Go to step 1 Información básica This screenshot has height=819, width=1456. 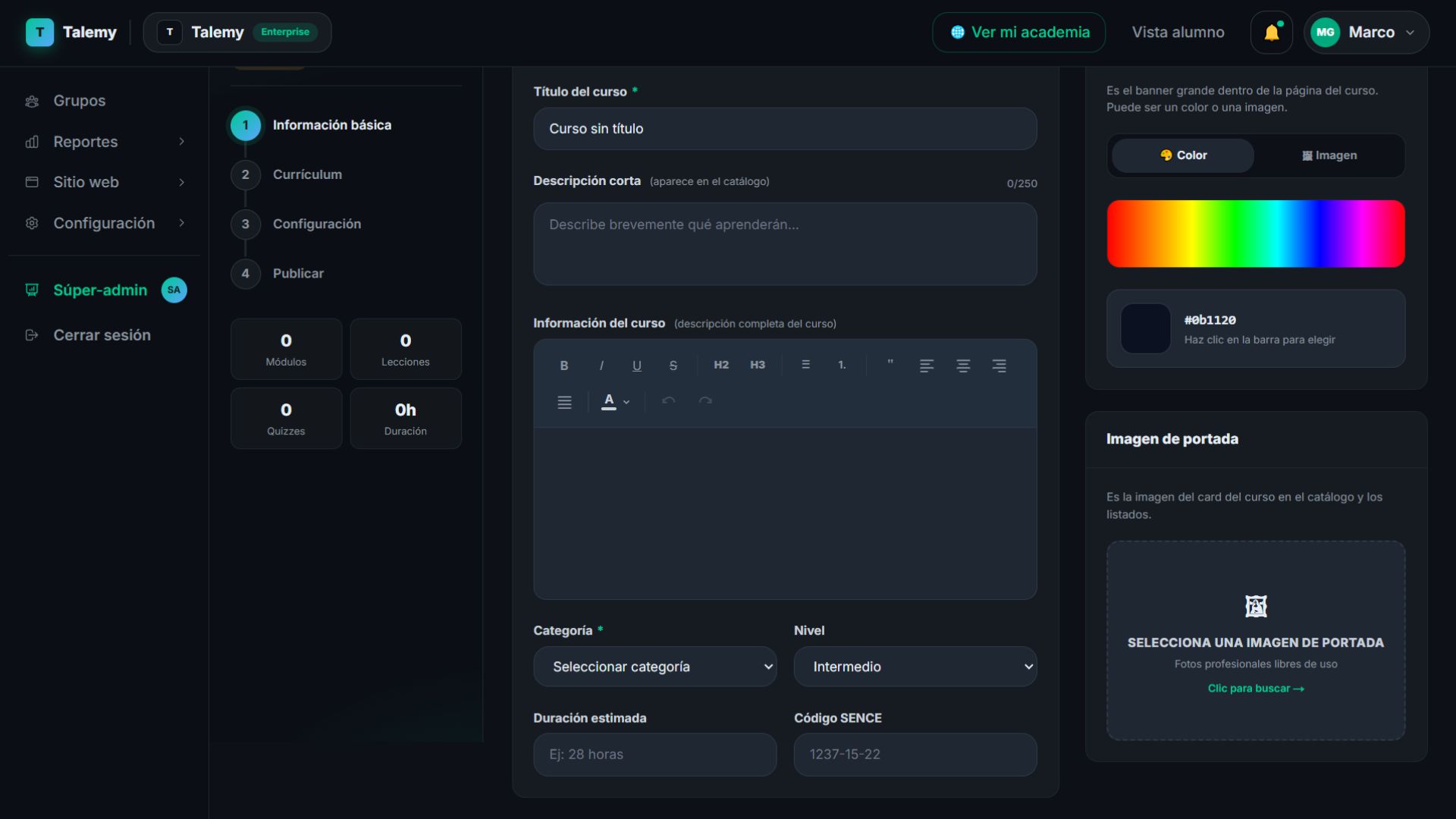[x=312, y=125]
